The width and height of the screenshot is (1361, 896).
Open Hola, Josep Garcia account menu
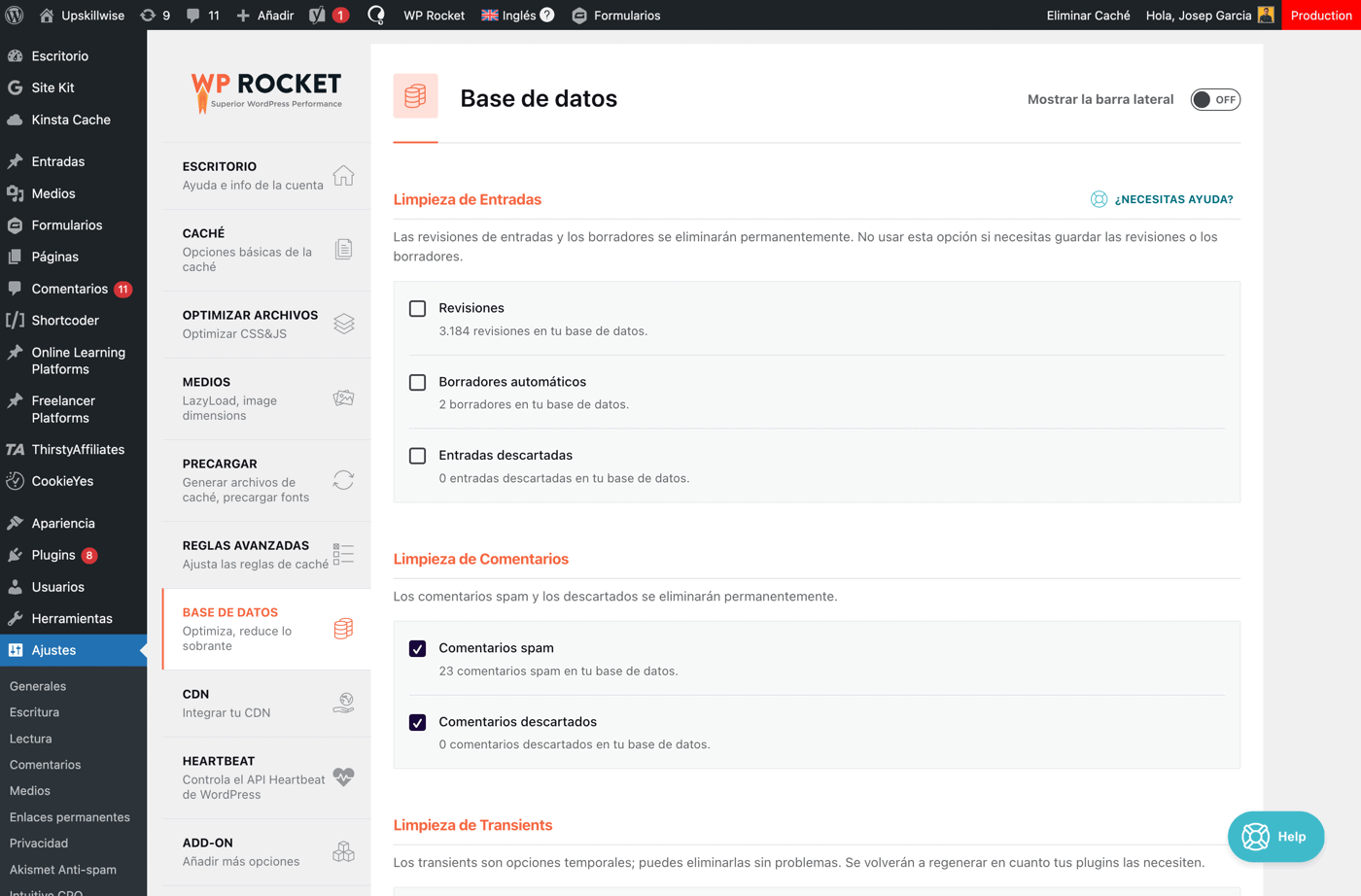pyautogui.click(x=1209, y=16)
